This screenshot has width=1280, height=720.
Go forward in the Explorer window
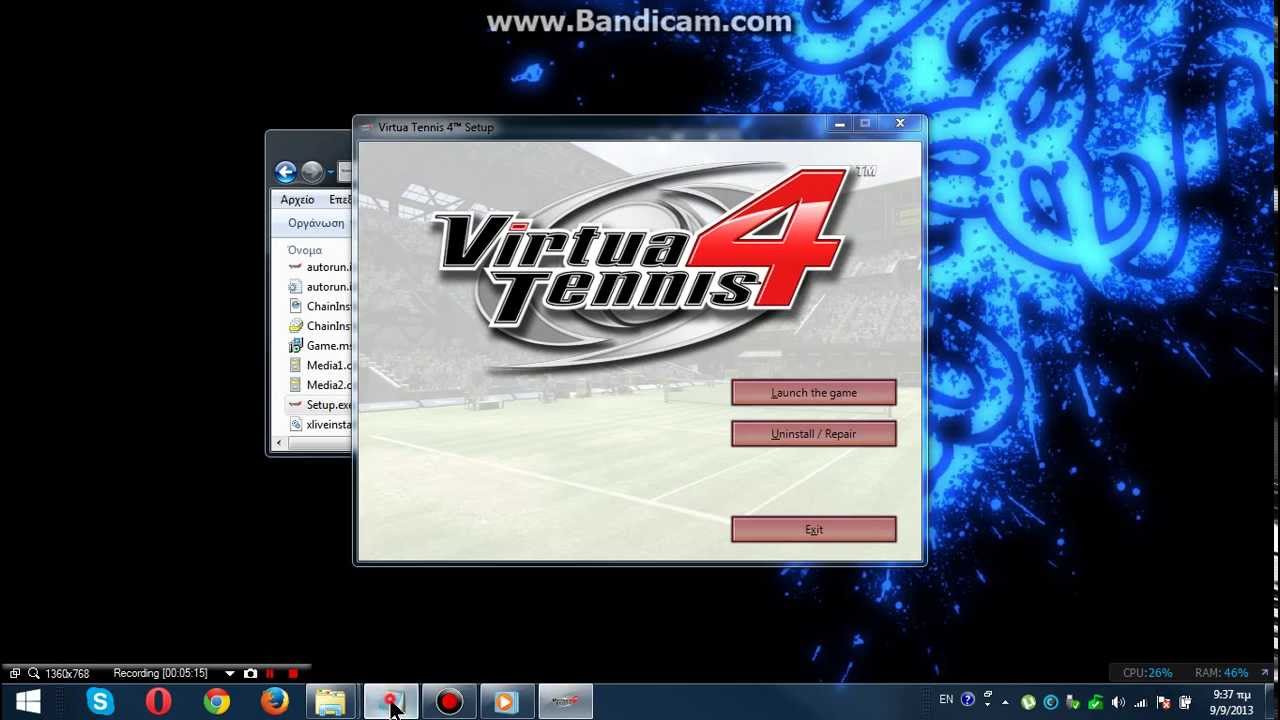tap(312, 172)
